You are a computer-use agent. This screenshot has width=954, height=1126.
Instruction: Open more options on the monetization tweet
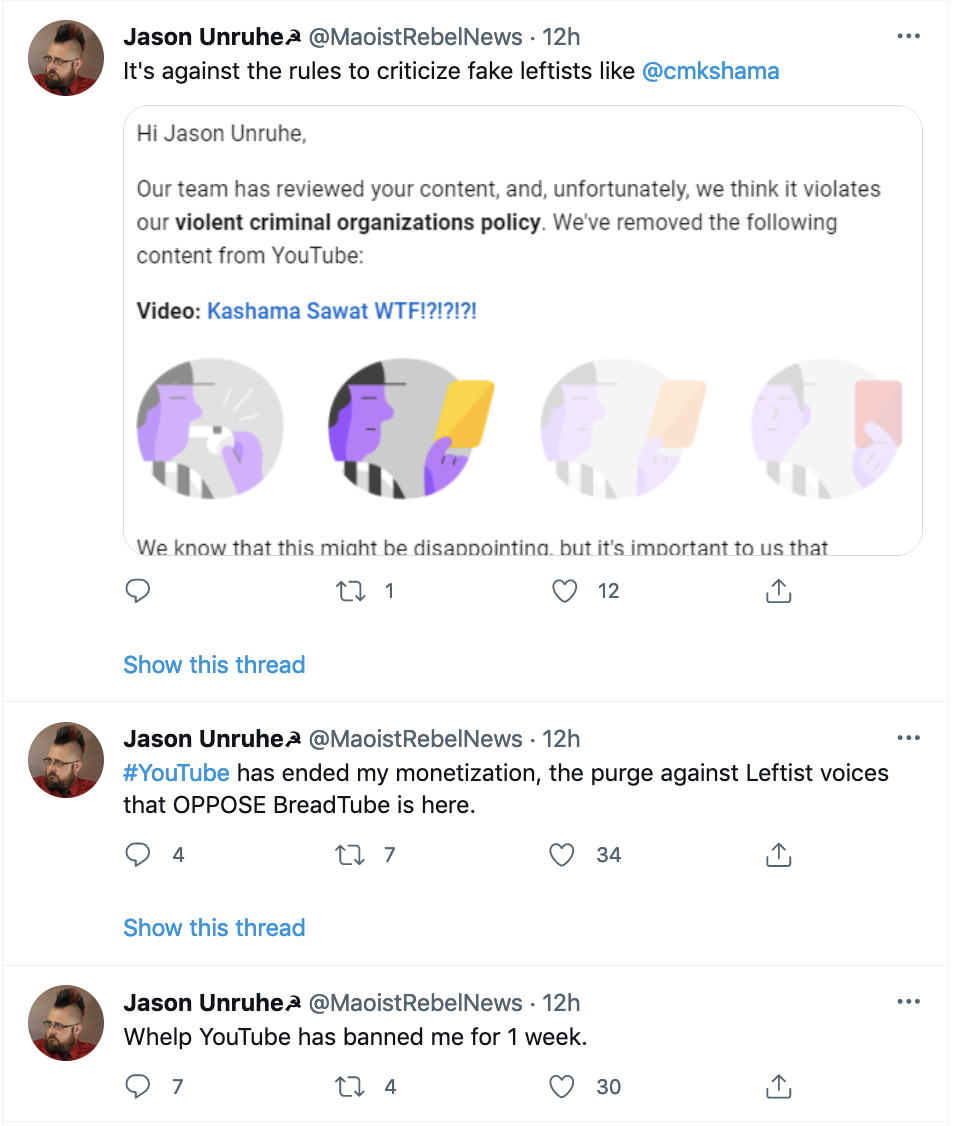click(x=908, y=739)
